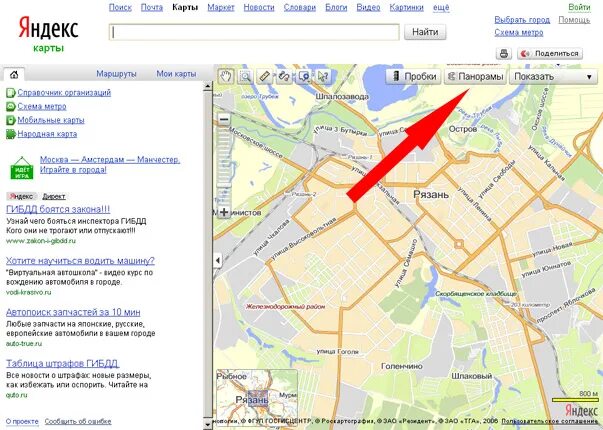Click the map zoom-in plus button

[224, 212]
